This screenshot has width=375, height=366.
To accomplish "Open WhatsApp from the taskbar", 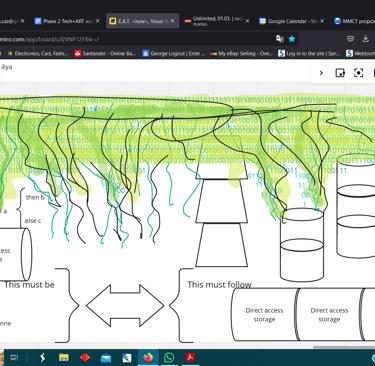I will pos(169,358).
